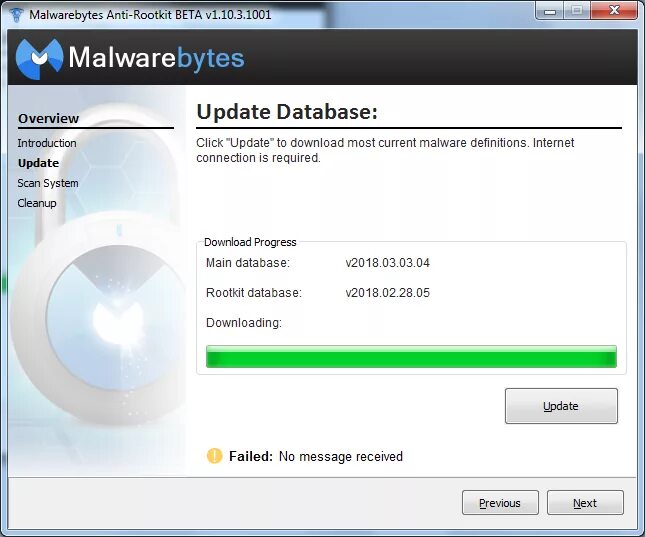Click the Malwarebytes logo icon in header
Screen dimensions: 645x537
point(39,58)
